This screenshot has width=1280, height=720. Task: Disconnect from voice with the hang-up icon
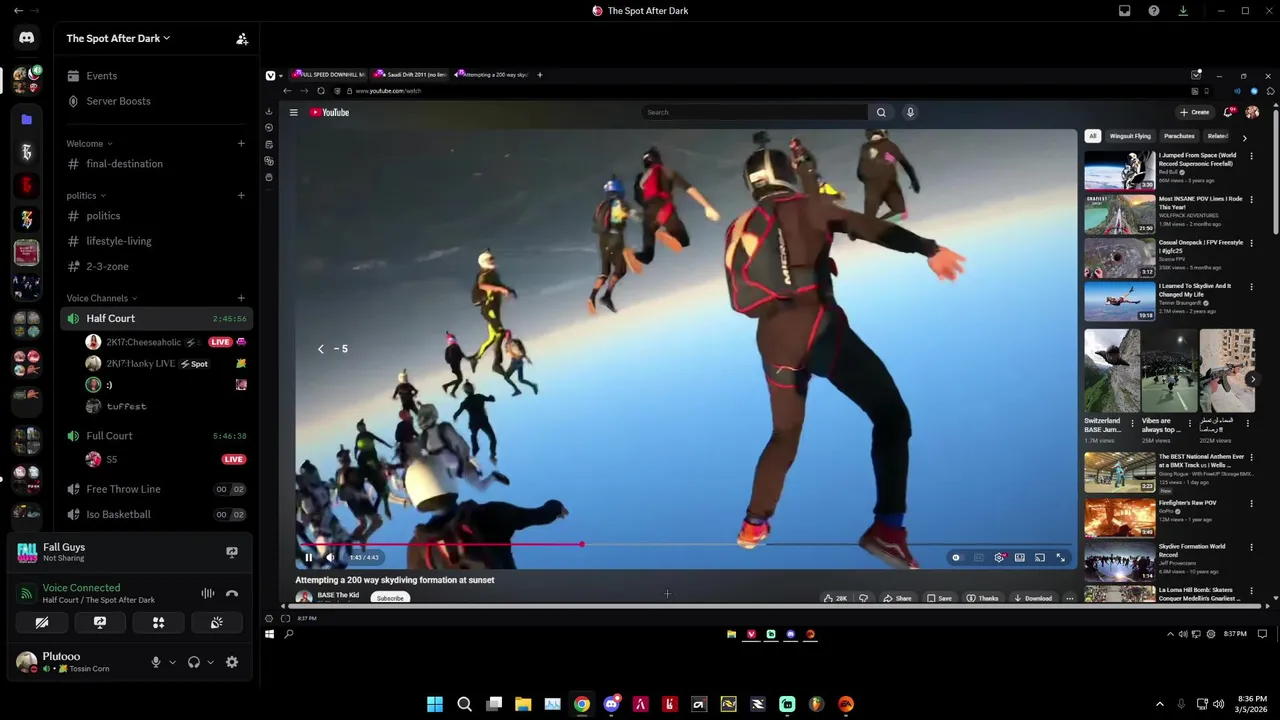tap(232, 594)
